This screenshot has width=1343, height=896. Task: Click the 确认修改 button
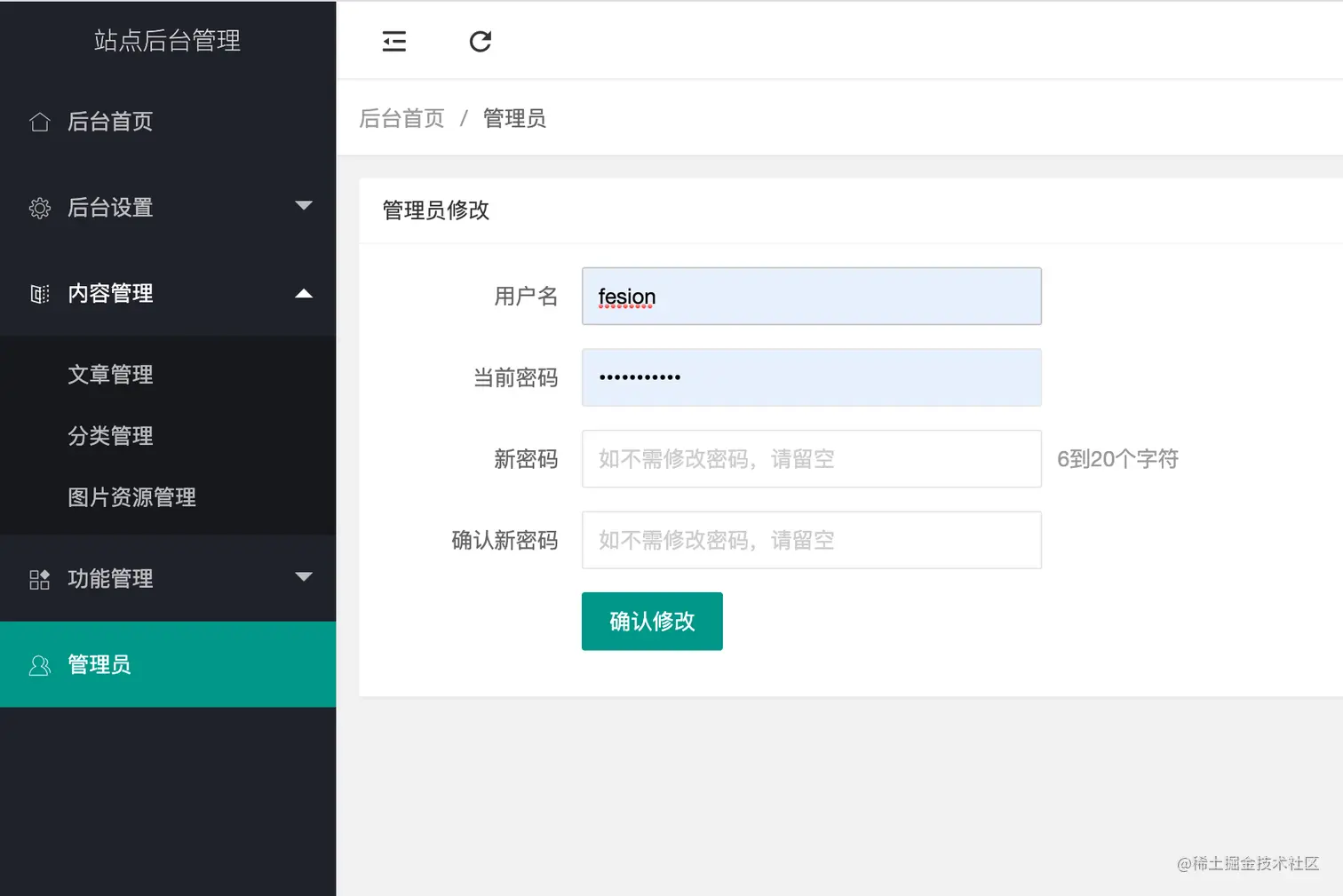[x=651, y=622]
